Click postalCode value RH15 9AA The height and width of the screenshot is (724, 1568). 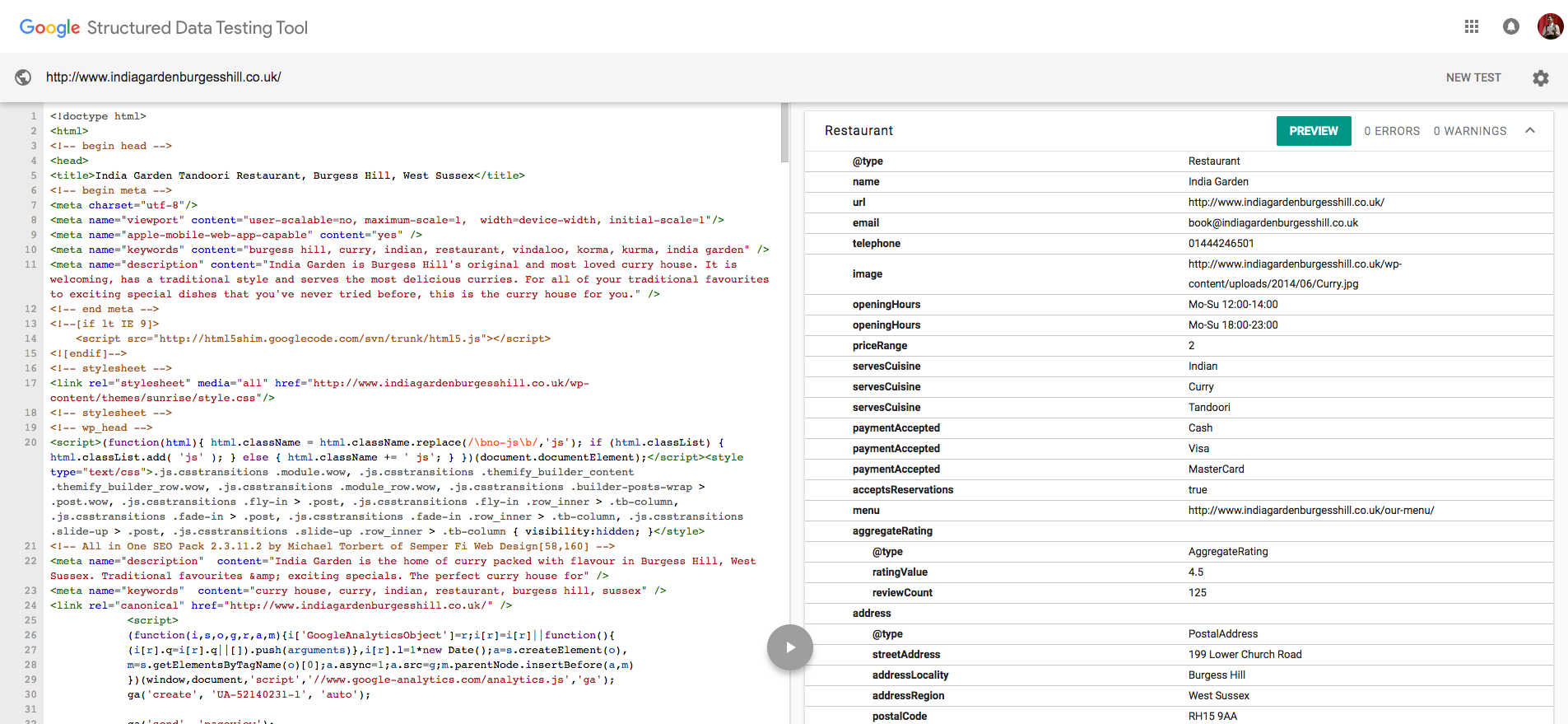[1212, 717]
